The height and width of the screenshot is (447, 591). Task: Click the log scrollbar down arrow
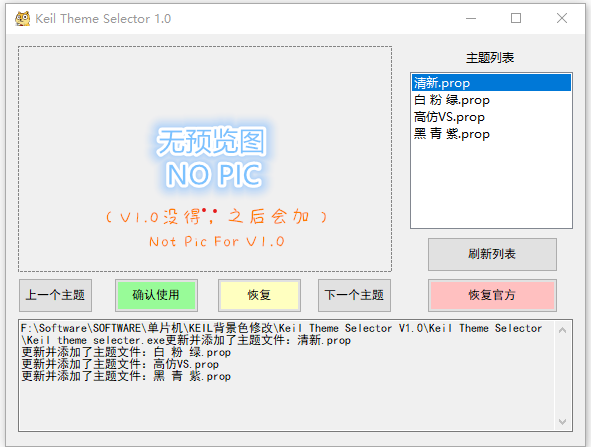tap(562, 421)
